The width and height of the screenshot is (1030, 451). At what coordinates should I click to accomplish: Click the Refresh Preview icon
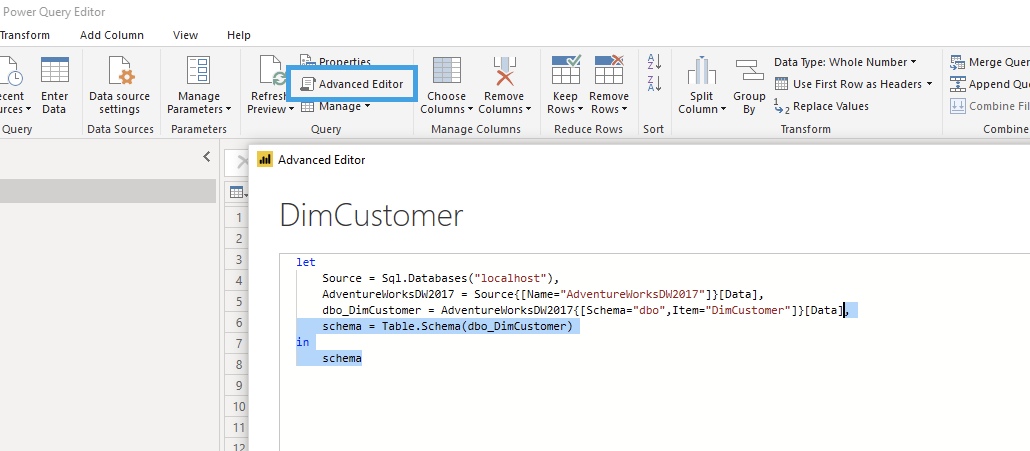271,70
